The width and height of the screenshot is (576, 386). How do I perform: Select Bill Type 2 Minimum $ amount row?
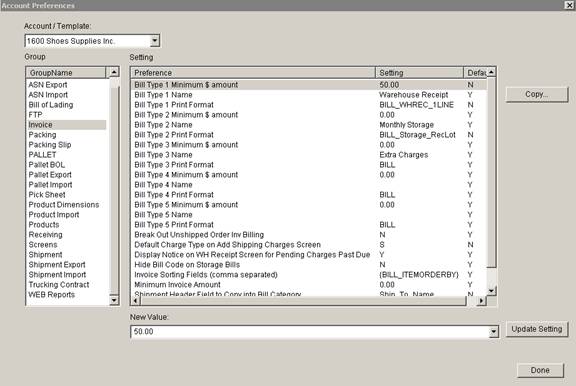309,115
